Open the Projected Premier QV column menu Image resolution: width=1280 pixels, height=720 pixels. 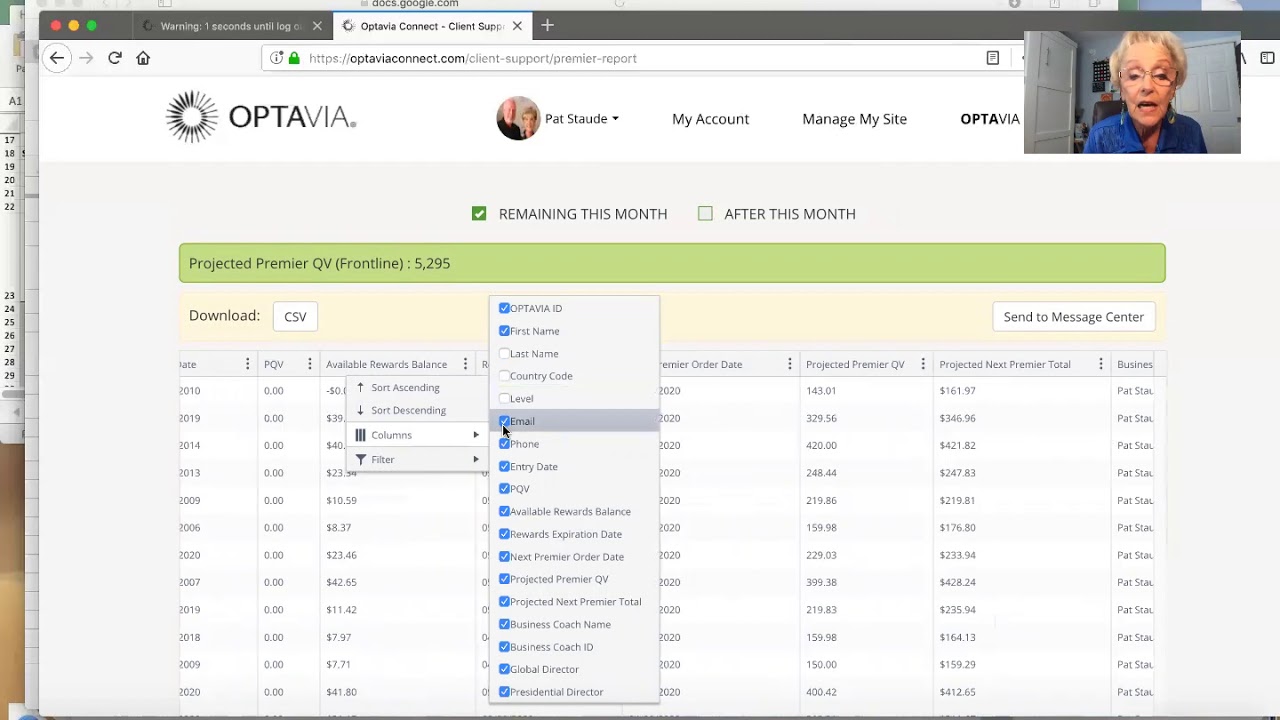(x=923, y=364)
